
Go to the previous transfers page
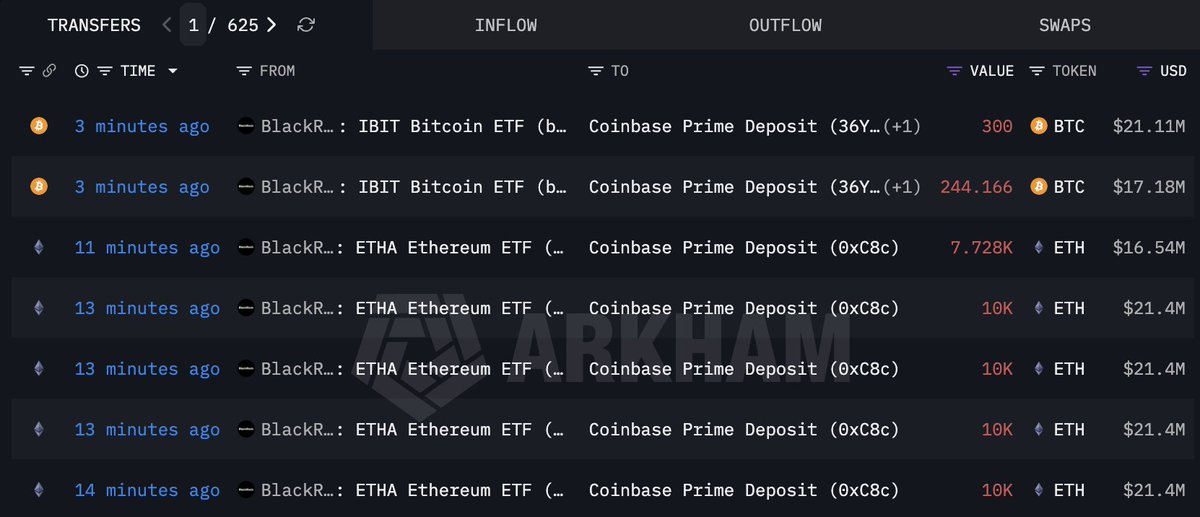coord(166,25)
